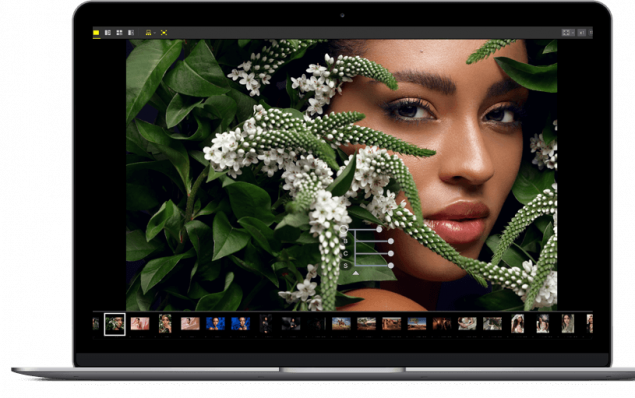
Task: Select the single image viewer mode icon
Action: coord(96,32)
